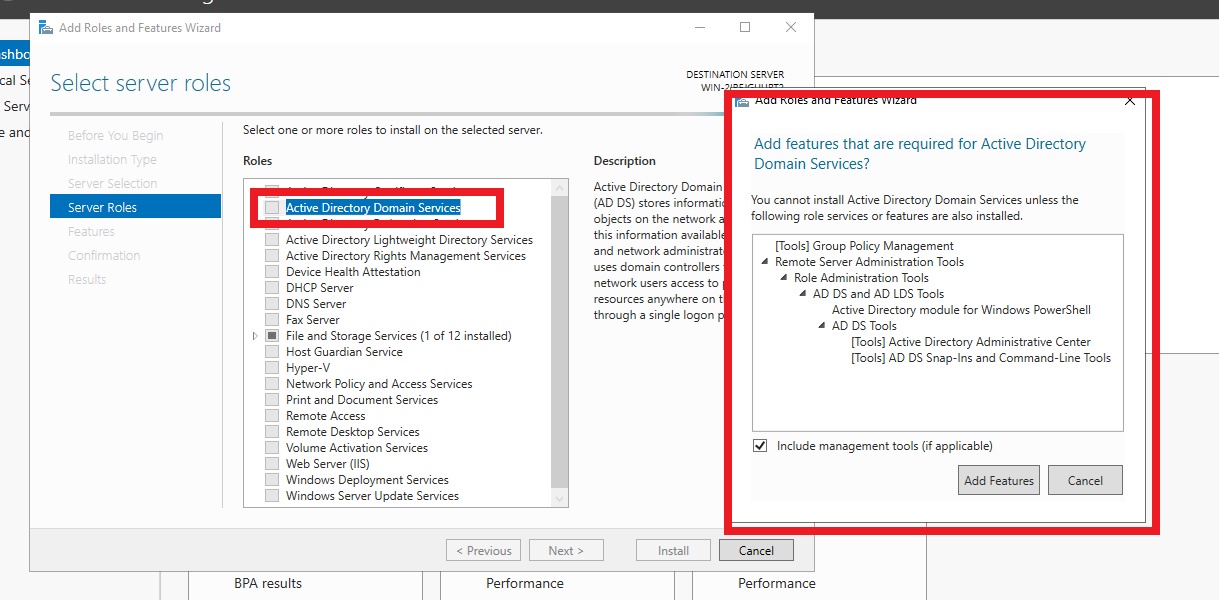1219x600 pixels.
Task: Check the Hyper-V role checkbox
Action: click(272, 368)
